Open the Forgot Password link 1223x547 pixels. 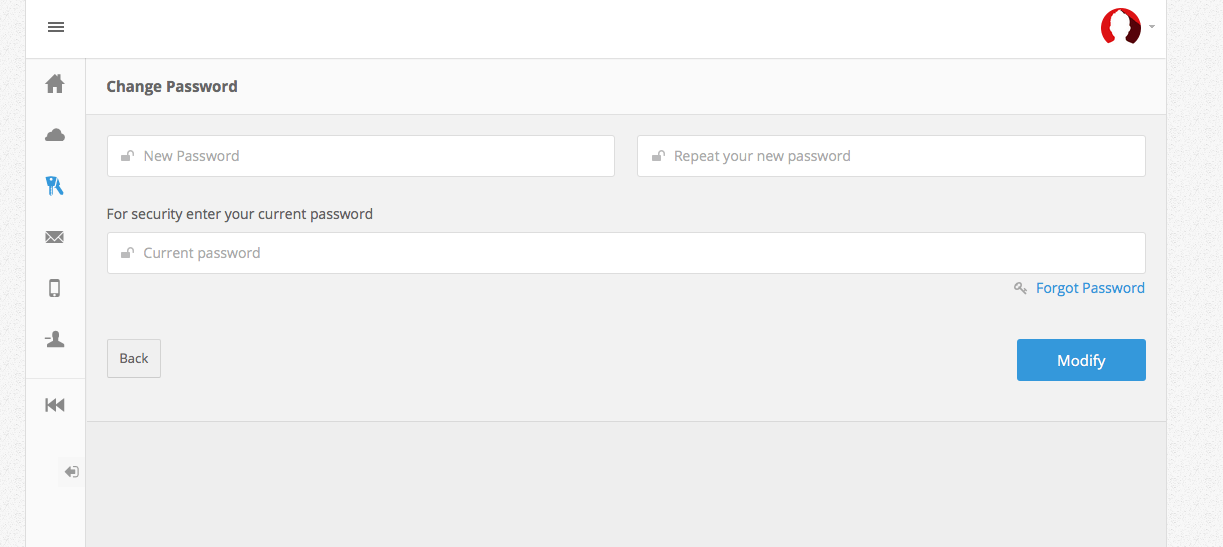1090,288
